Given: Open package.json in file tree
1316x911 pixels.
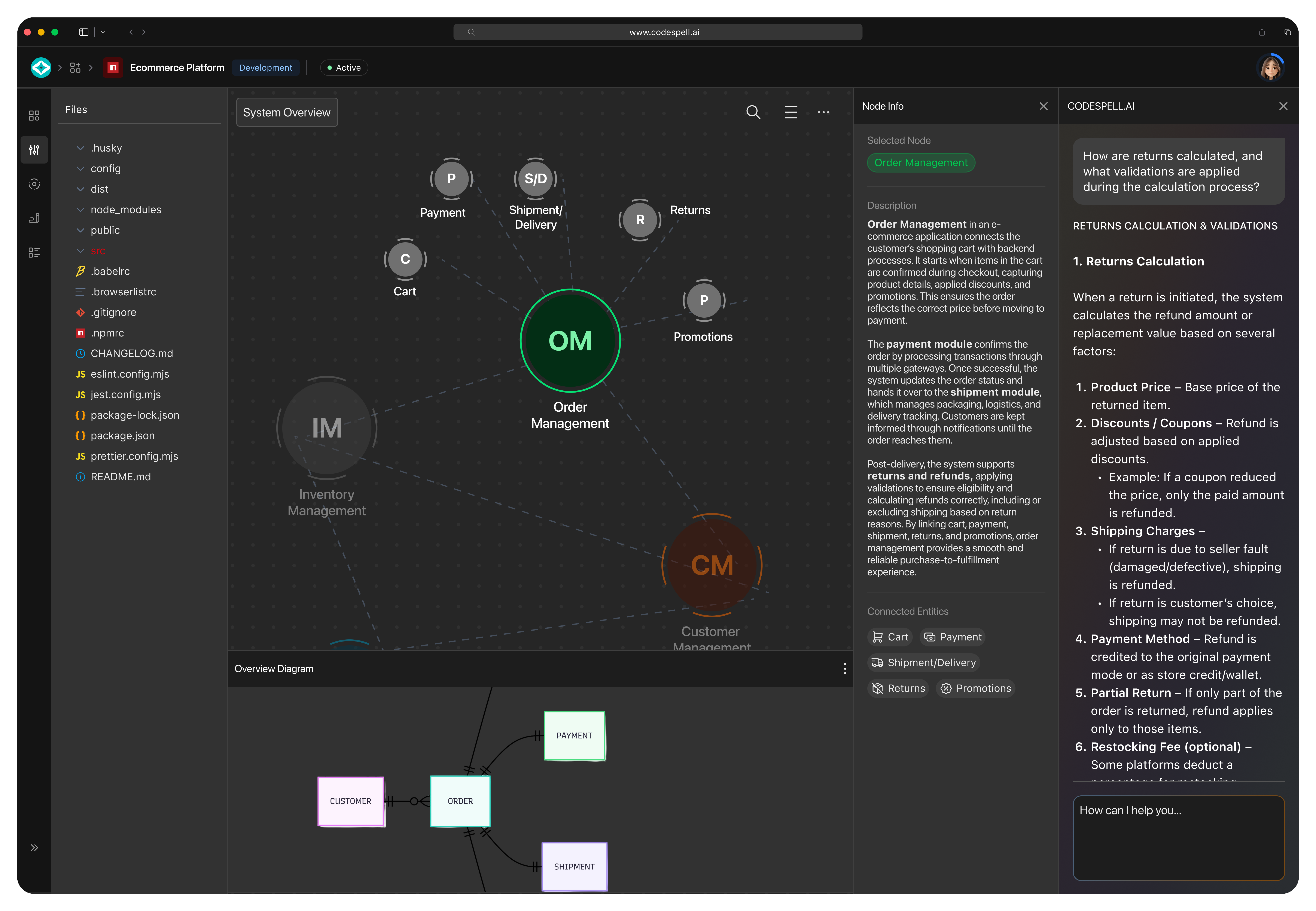Looking at the screenshot, I should click(122, 436).
